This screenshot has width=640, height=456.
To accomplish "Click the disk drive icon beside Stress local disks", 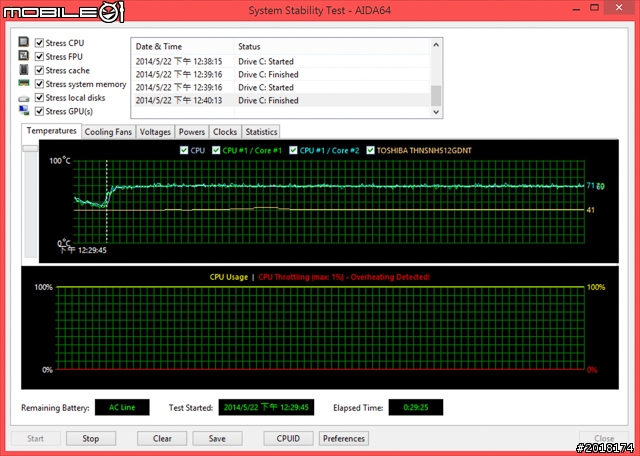I will pyautogui.click(x=24, y=98).
